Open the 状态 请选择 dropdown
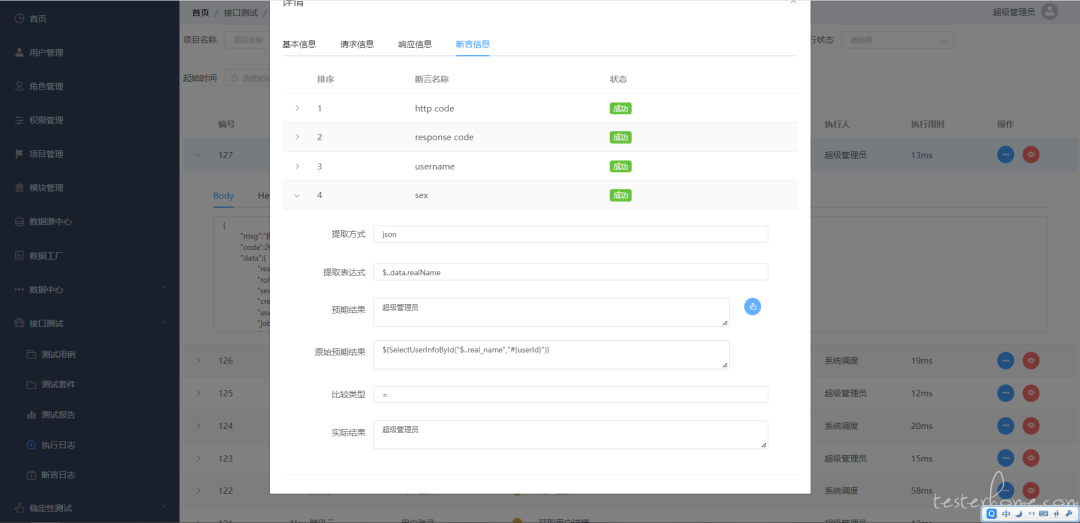The width and height of the screenshot is (1080, 523). pyautogui.click(x=897, y=40)
